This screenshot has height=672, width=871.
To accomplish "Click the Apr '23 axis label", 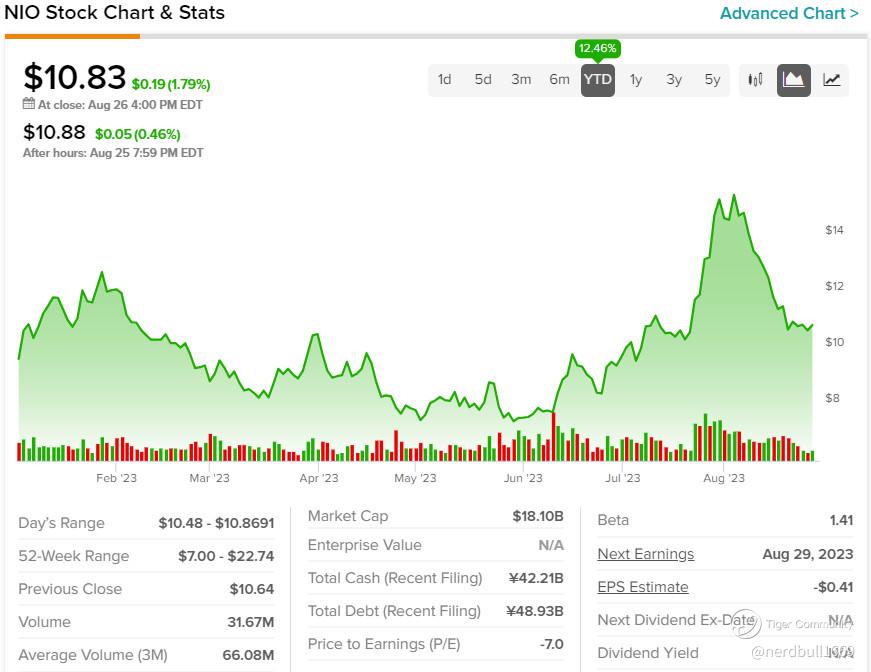I will [319, 478].
